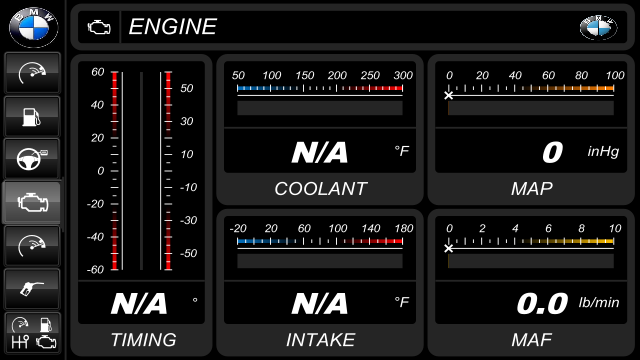The image size is (640, 360).
Task: Click the coolant temperature color scale
Action: (320, 88)
